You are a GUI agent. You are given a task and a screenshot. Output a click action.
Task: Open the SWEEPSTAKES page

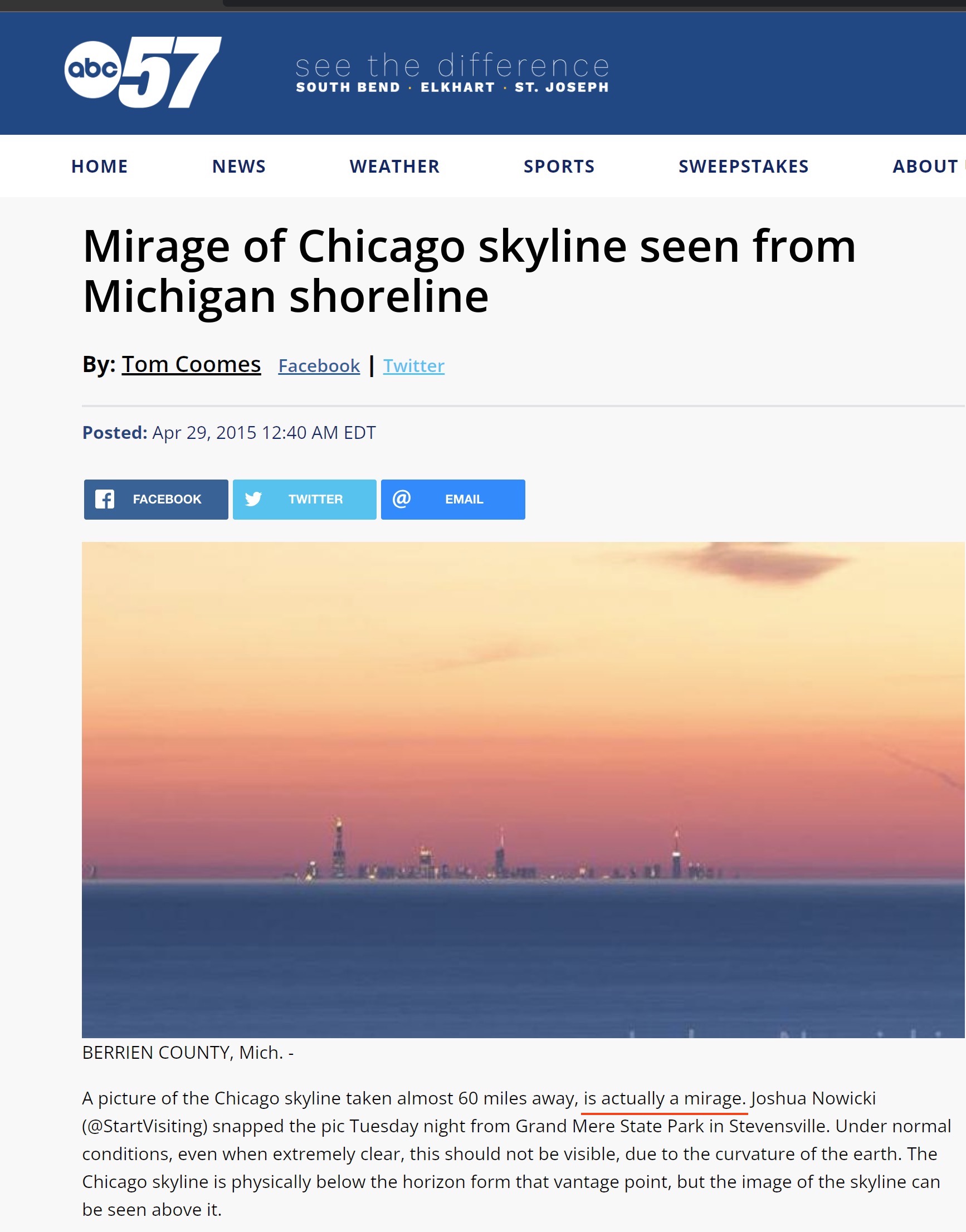pyautogui.click(x=743, y=166)
